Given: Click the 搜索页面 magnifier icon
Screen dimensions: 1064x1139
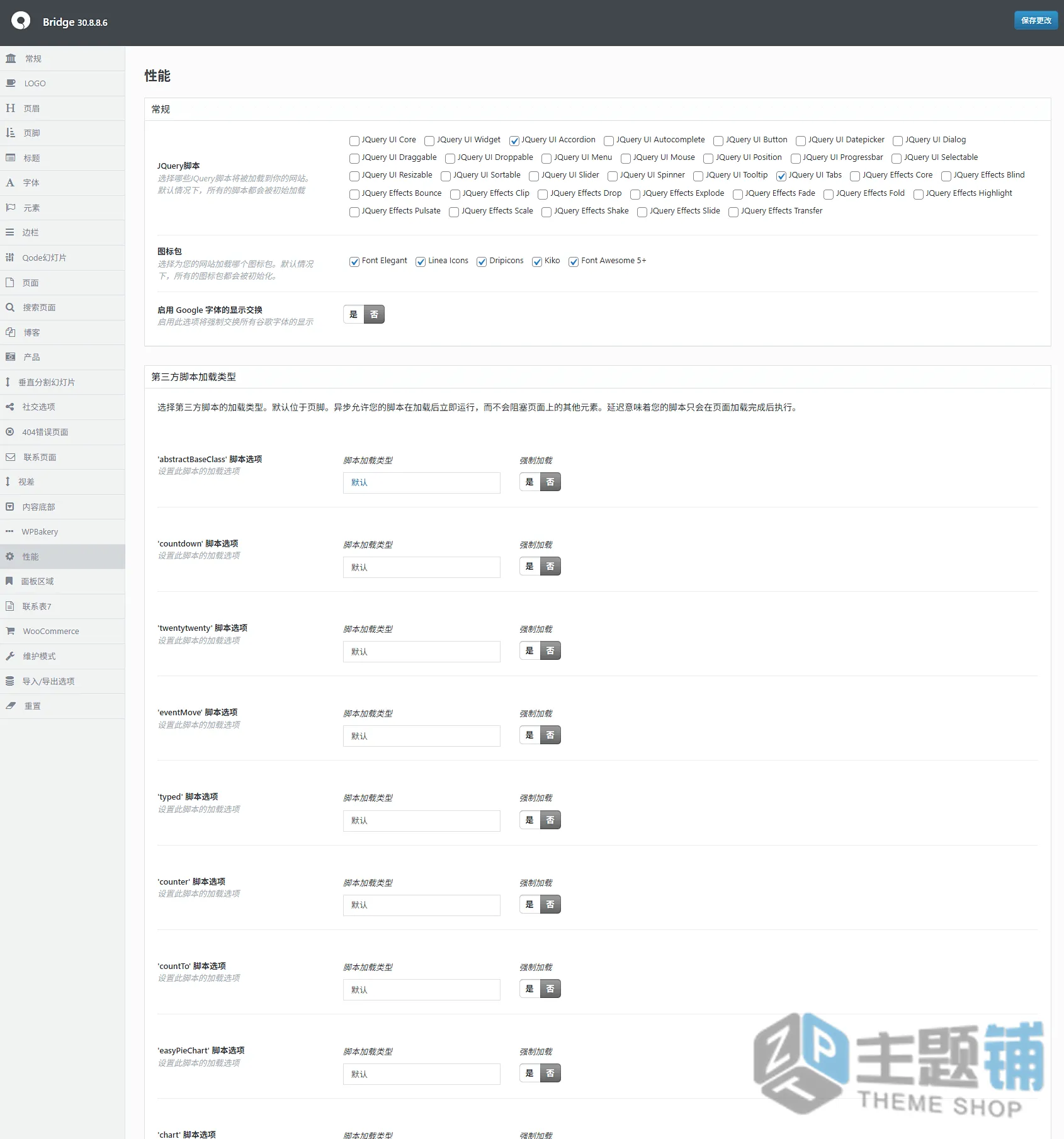Looking at the screenshot, I should pos(10,307).
